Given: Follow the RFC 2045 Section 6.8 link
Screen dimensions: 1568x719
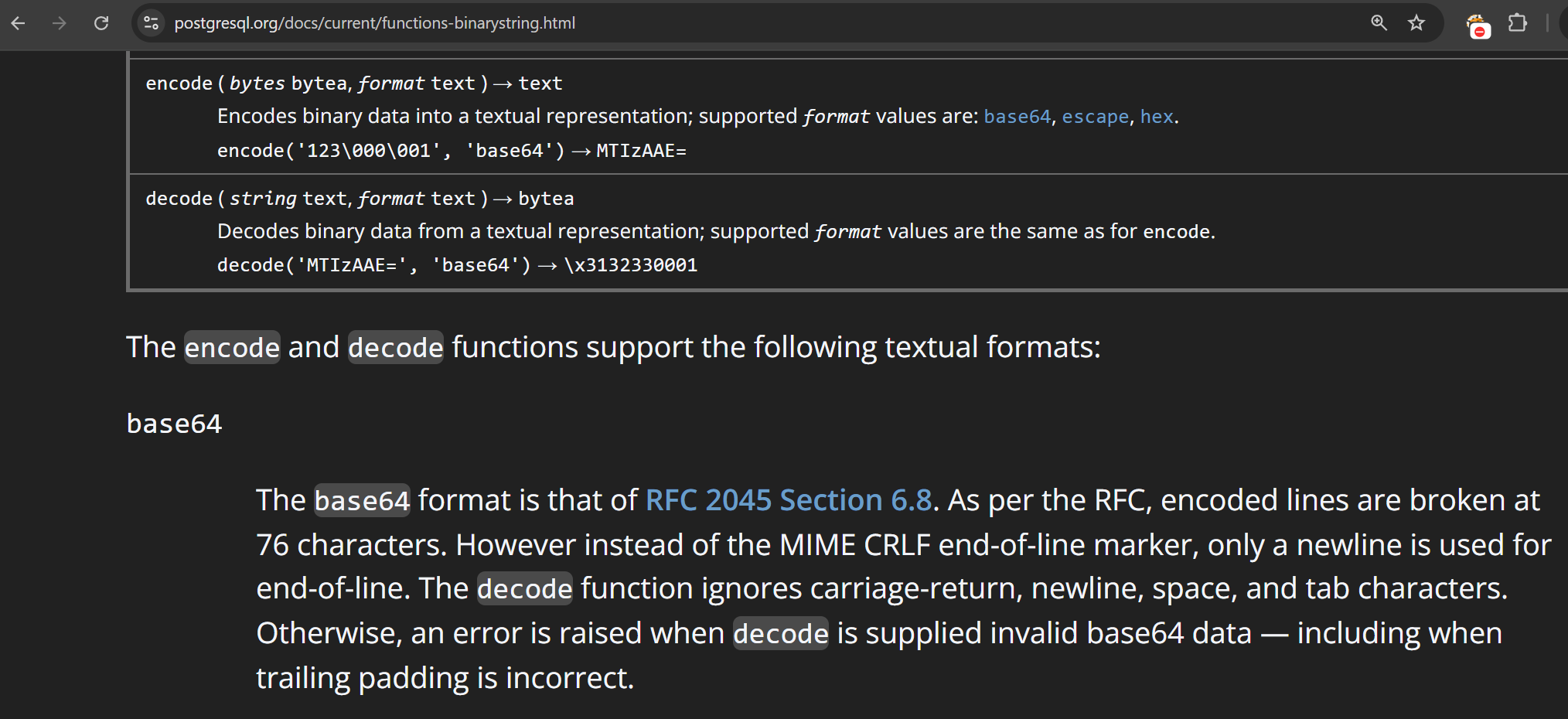Looking at the screenshot, I should click(x=789, y=500).
